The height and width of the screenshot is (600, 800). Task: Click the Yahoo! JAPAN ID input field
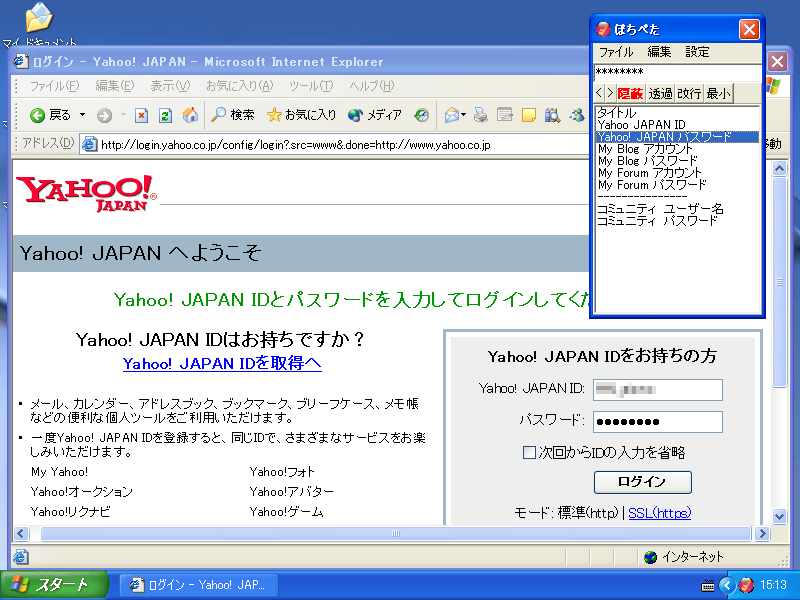click(658, 390)
